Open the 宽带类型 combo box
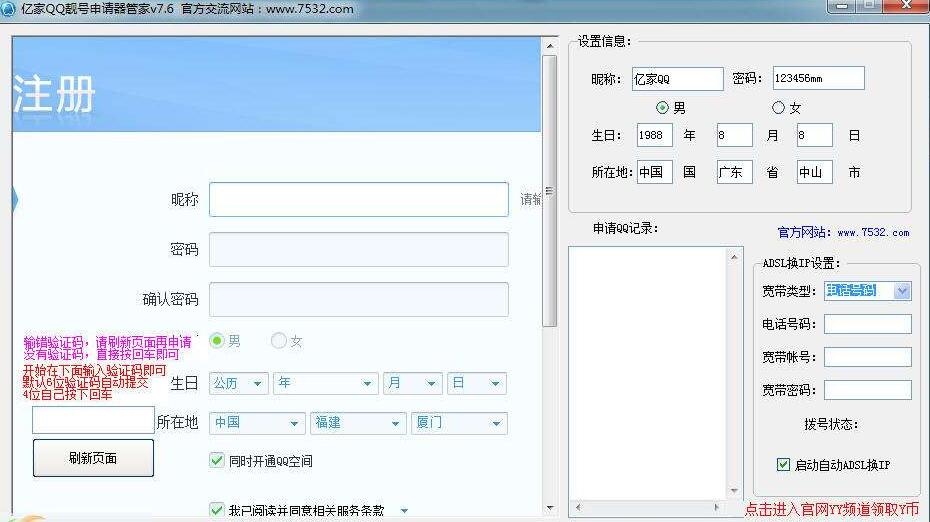Screen dimensions: 930x522 click(867, 291)
